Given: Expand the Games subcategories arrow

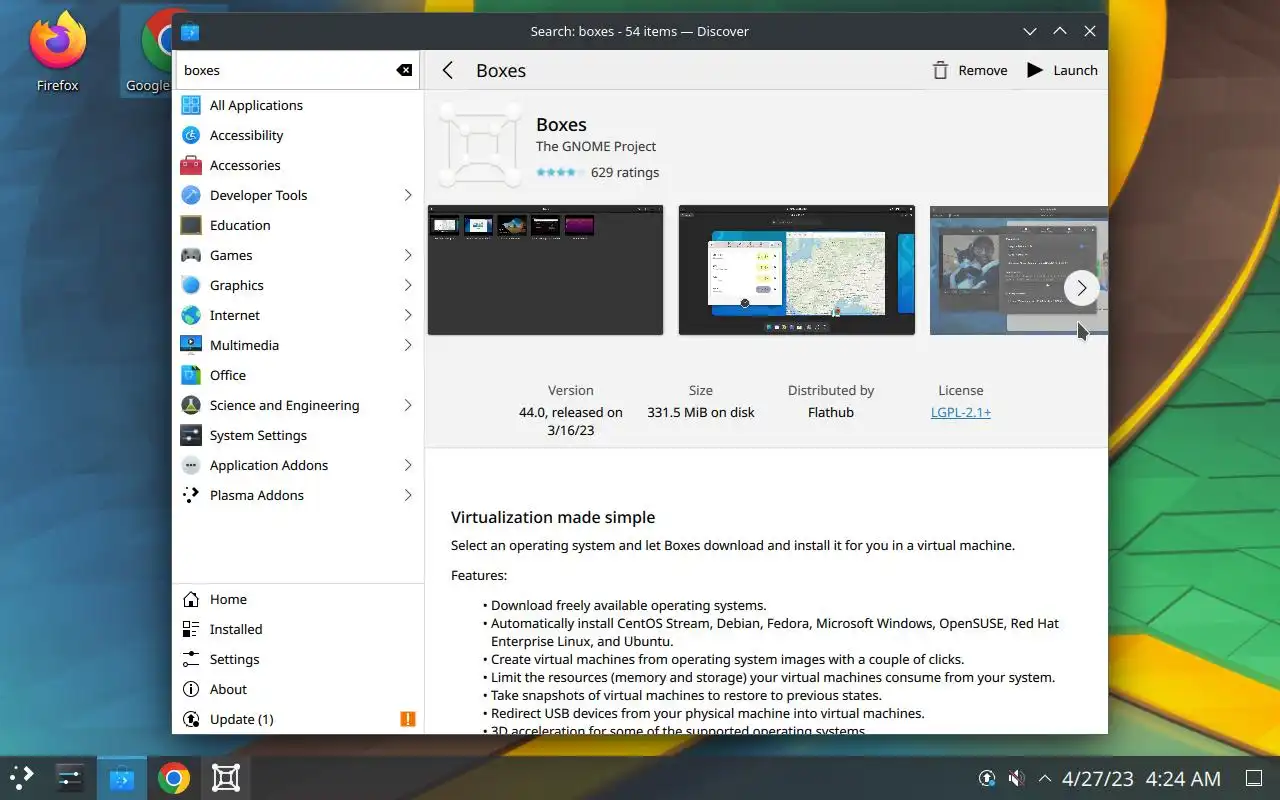Looking at the screenshot, I should 408,255.
